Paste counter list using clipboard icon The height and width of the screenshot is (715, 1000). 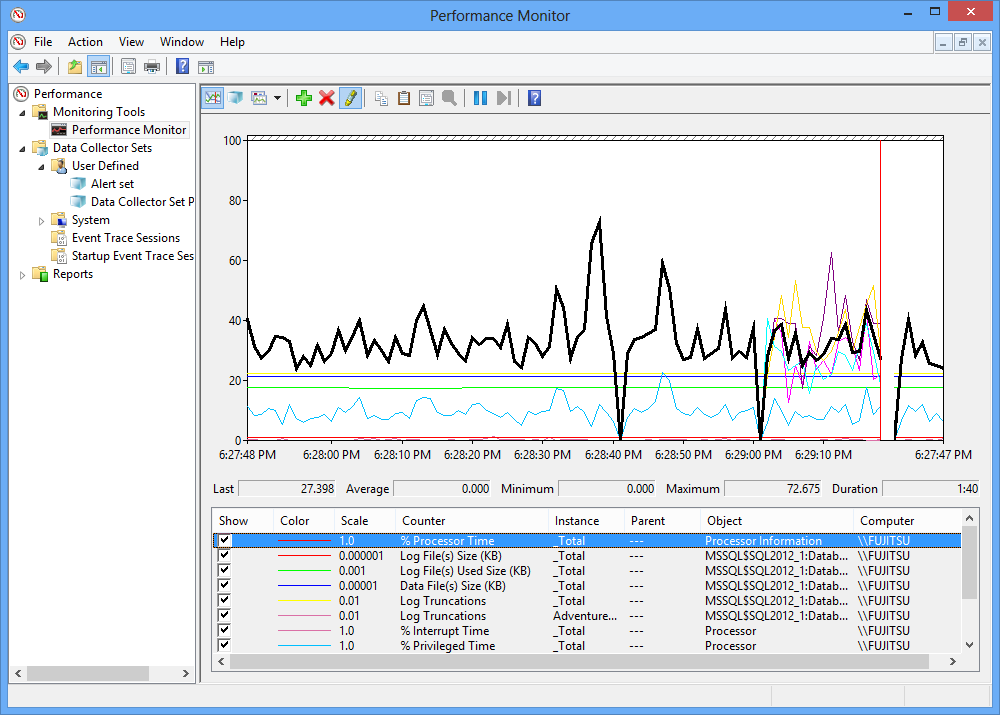pyautogui.click(x=404, y=98)
